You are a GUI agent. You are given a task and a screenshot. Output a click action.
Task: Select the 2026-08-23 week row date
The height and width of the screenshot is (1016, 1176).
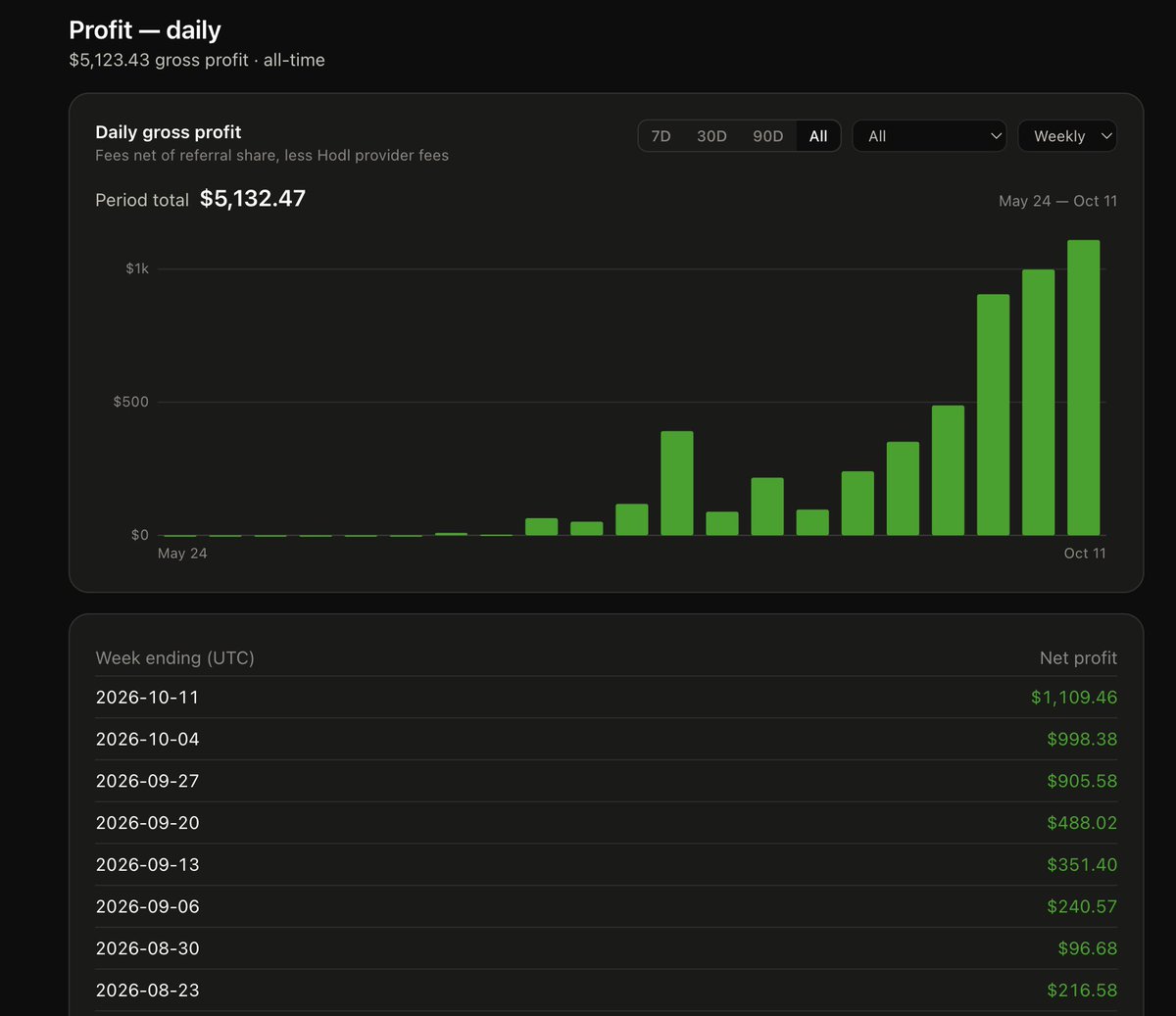[x=147, y=991]
